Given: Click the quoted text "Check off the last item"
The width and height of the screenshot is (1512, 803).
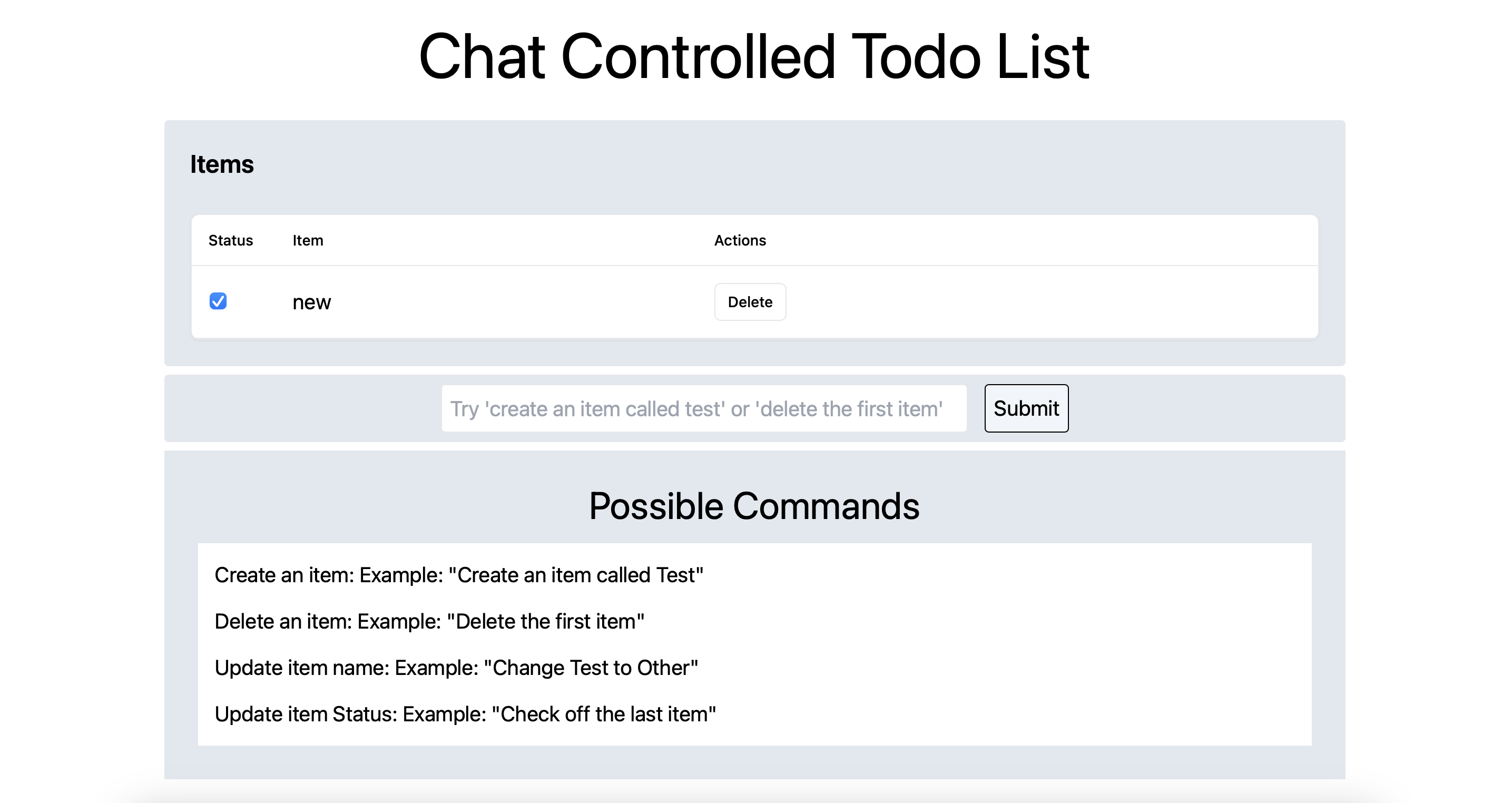Looking at the screenshot, I should [604, 714].
